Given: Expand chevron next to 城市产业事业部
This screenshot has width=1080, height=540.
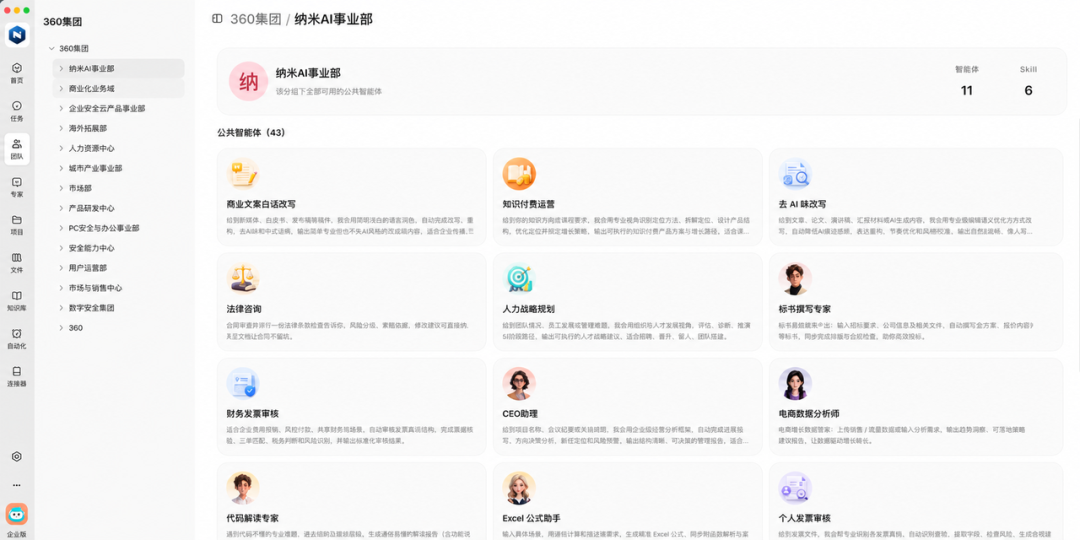Looking at the screenshot, I should (x=61, y=169).
